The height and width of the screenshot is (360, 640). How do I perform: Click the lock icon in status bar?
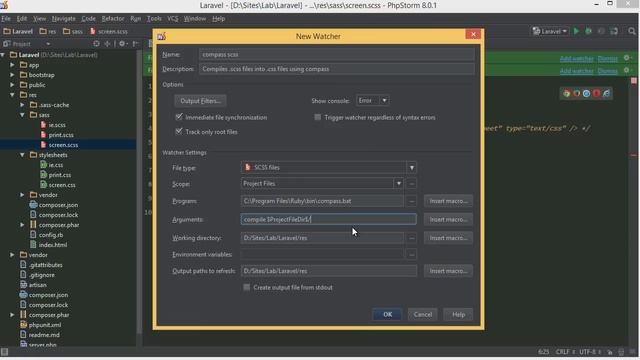click(610, 352)
